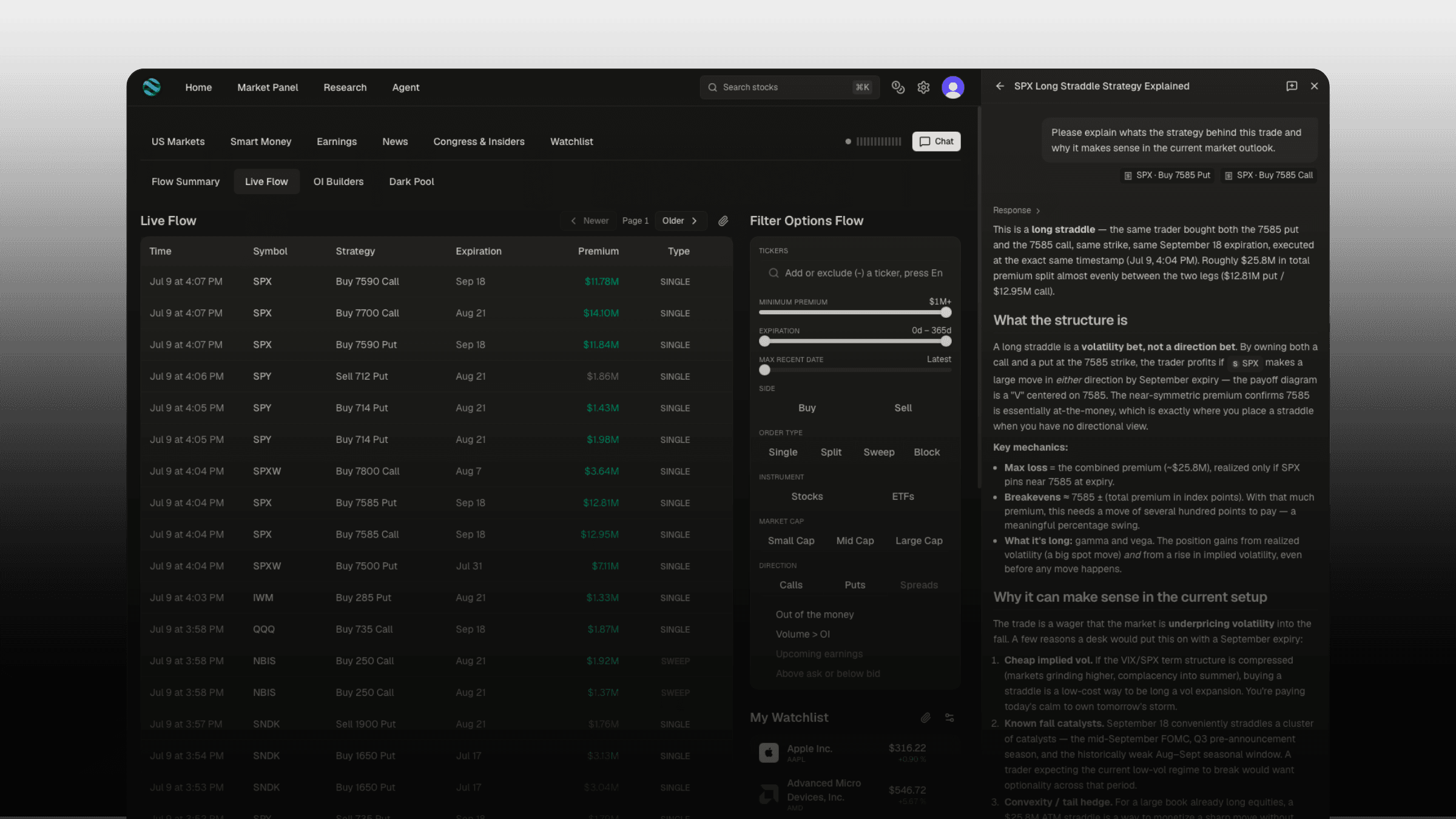Open IWM Buy 285 Put row
Viewport: 1456px width, 819px height.
point(436,598)
